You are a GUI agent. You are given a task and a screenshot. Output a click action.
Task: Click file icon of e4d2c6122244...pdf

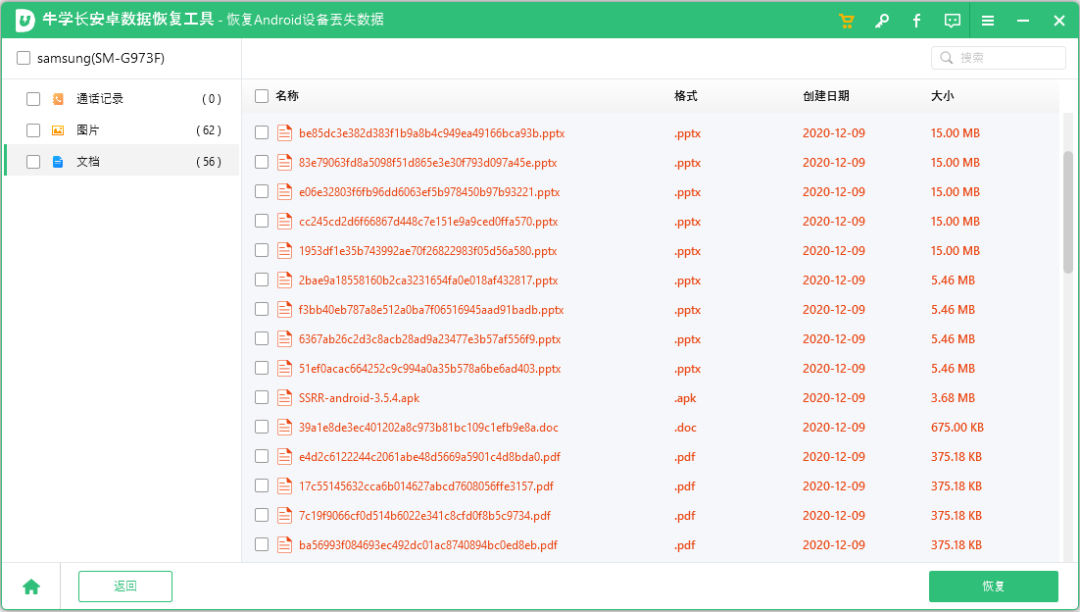click(x=284, y=456)
